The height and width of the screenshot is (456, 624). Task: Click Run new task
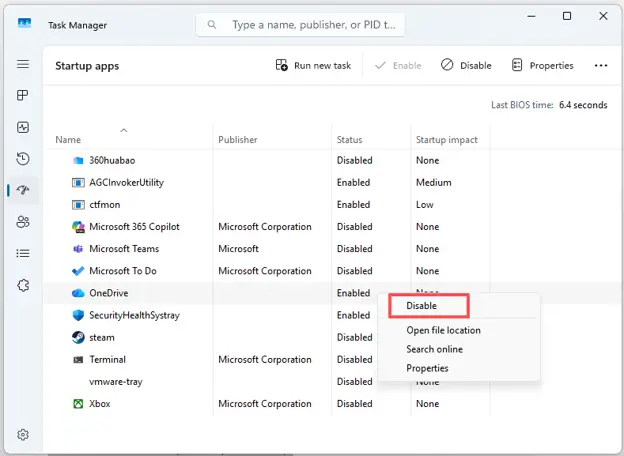pos(313,65)
